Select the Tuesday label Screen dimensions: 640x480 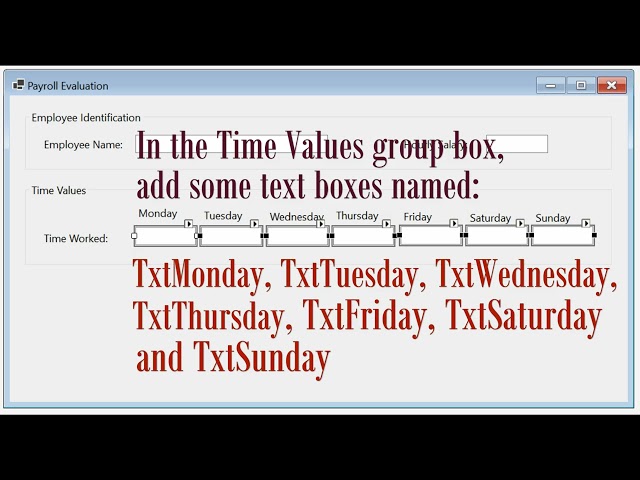[223, 216]
